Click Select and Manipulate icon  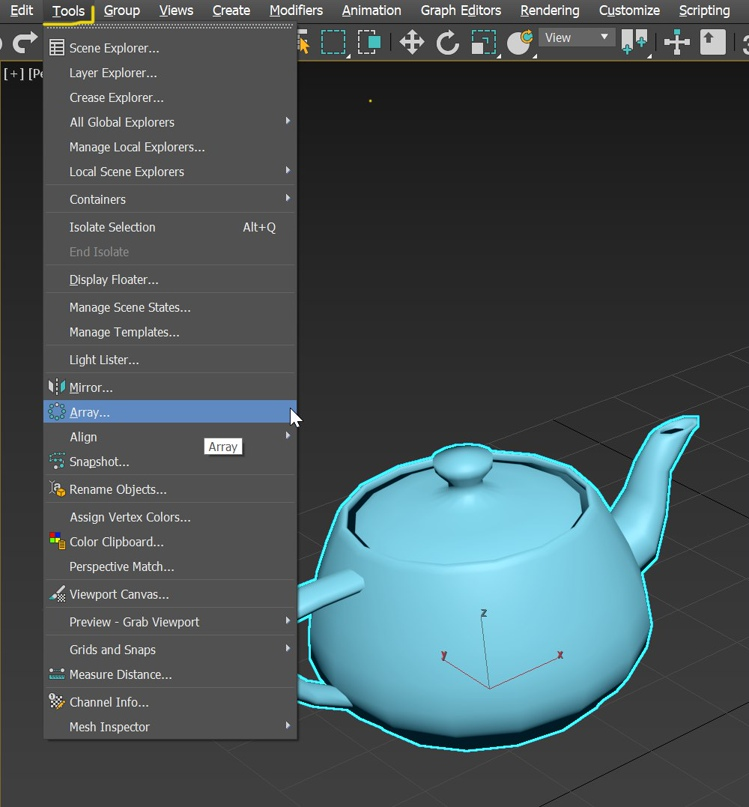click(677, 42)
